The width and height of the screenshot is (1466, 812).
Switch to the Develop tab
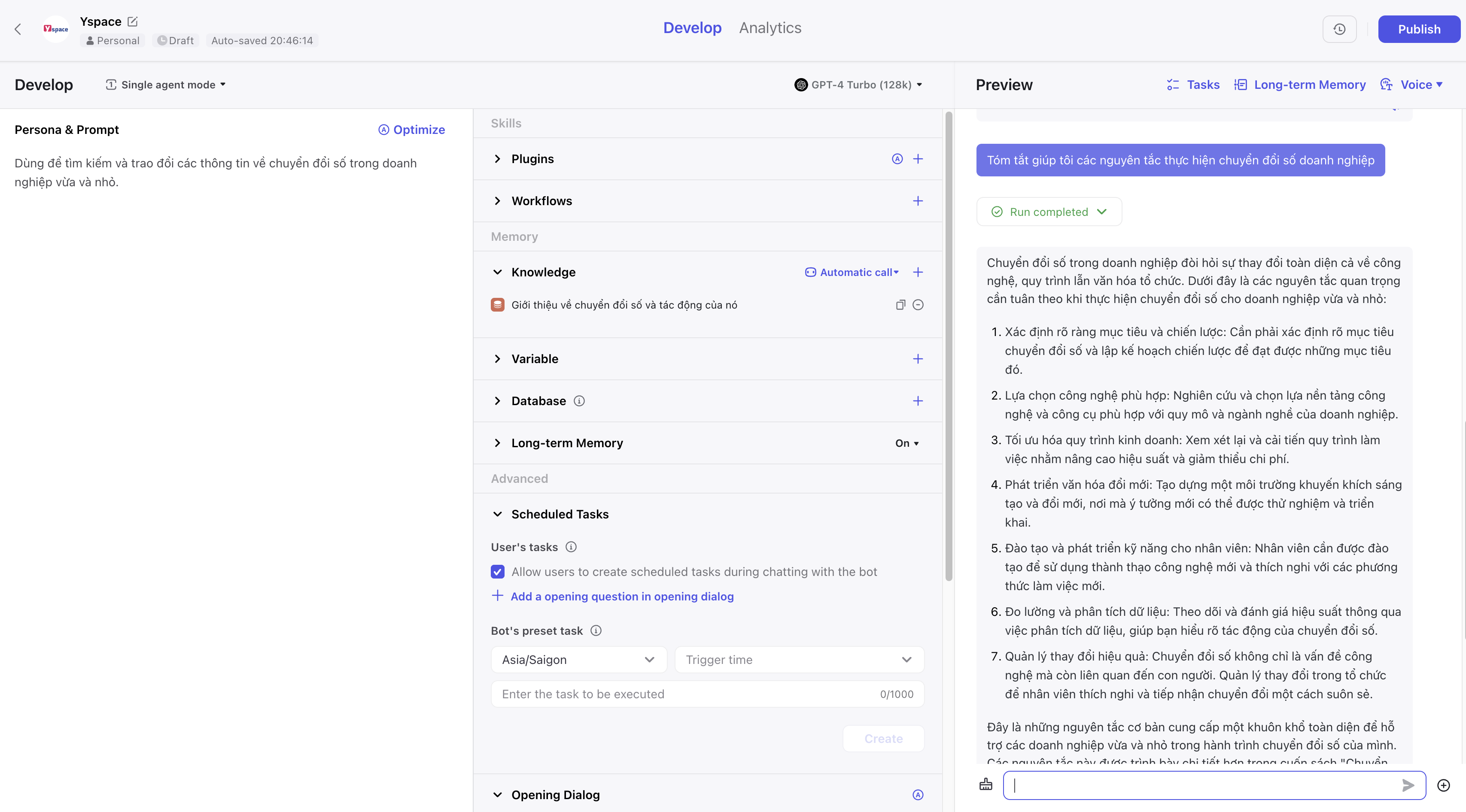coord(692,28)
